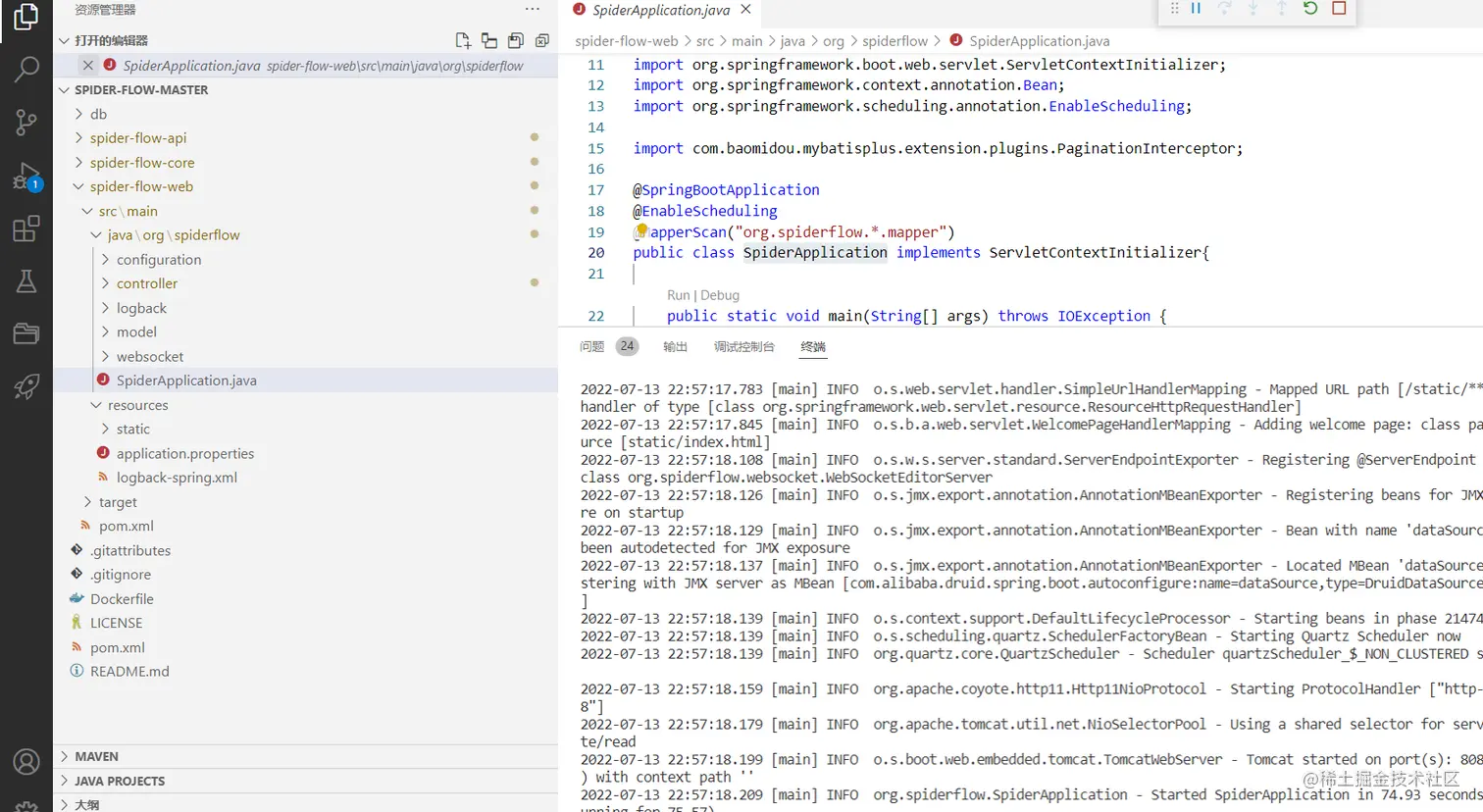The height and width of the screenshot is (812, 1483).
Task: Expand the configuration folder
Action: pos(106,259)
